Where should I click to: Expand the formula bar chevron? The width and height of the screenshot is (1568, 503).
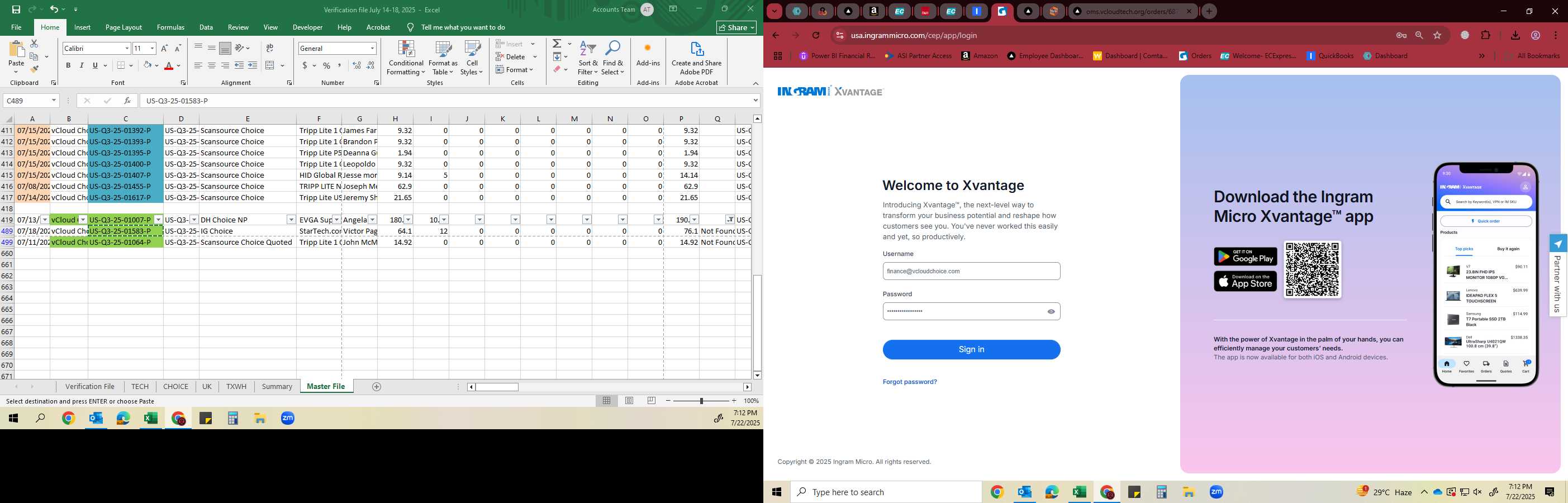coord(756,101)
